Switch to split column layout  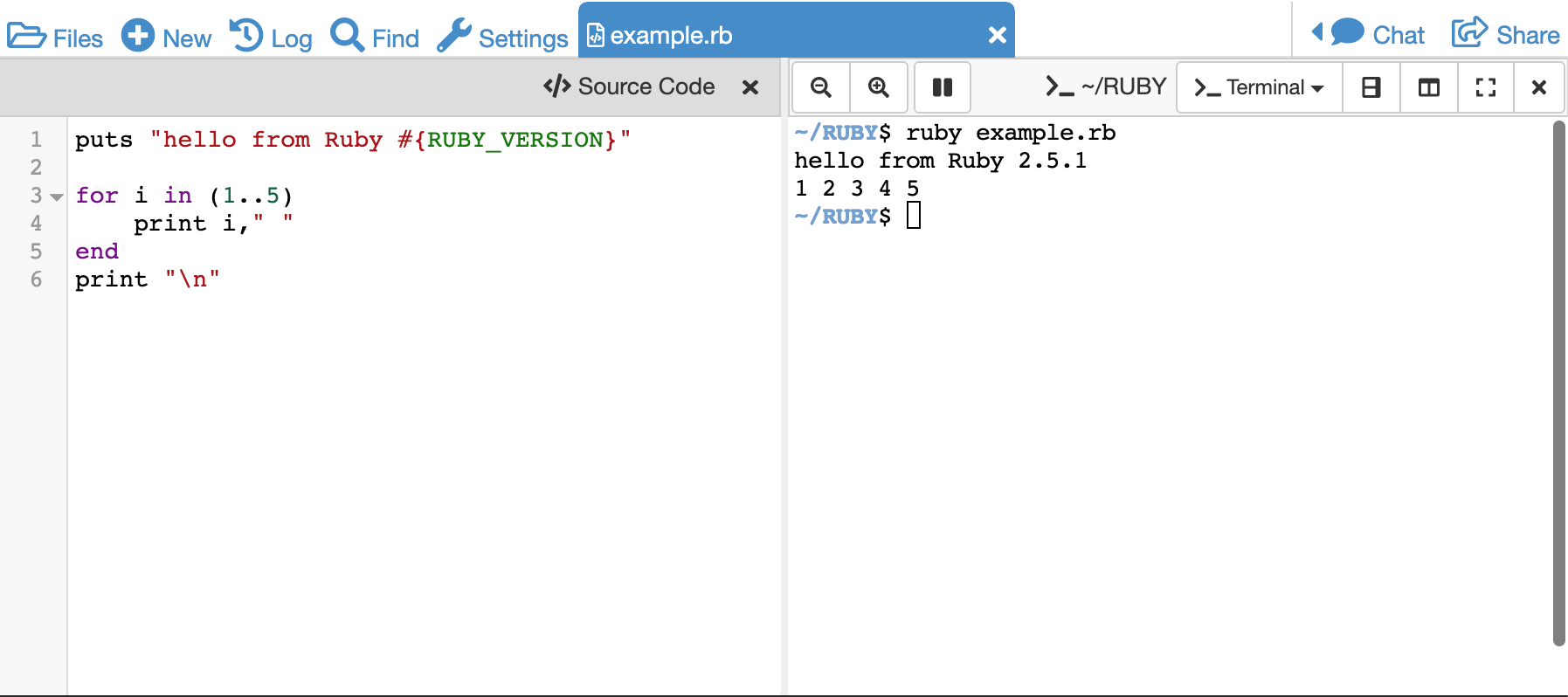1428,87
